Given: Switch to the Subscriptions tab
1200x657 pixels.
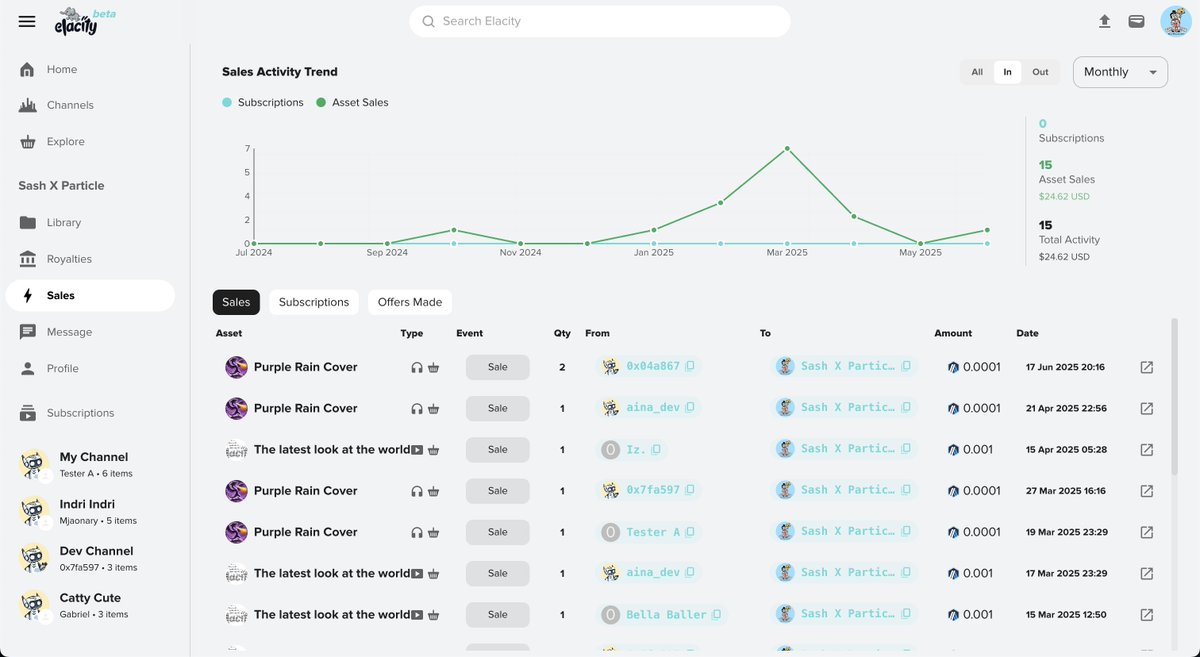Looking at the screenshot, I should 314,302.
